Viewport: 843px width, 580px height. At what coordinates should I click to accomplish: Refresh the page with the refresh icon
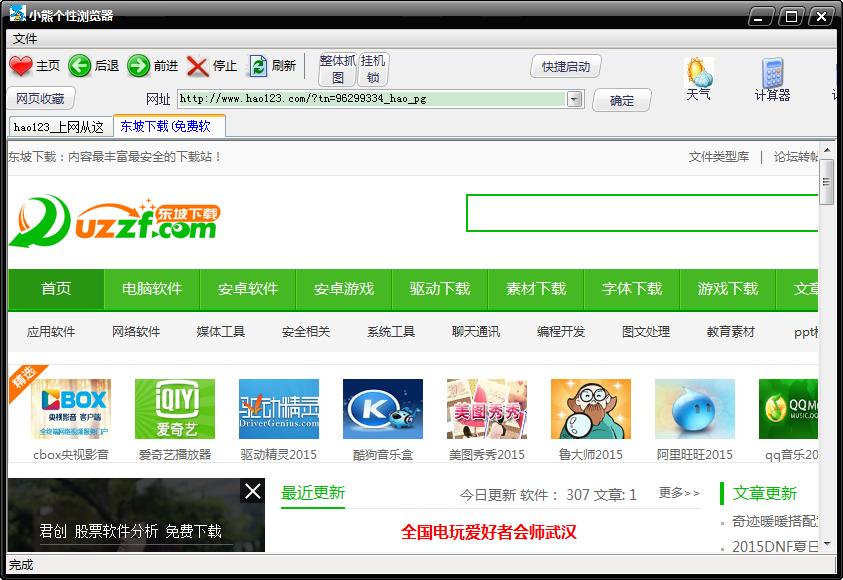[258, 66]
